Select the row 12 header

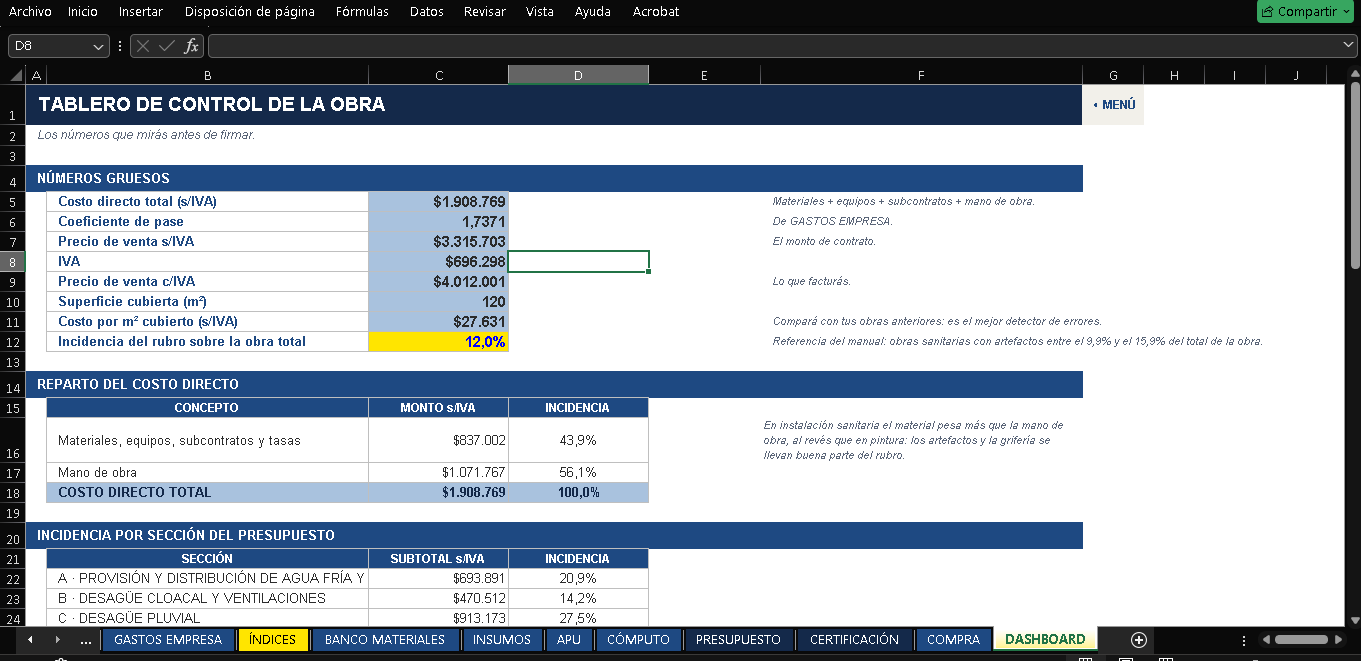pos(14,342)
